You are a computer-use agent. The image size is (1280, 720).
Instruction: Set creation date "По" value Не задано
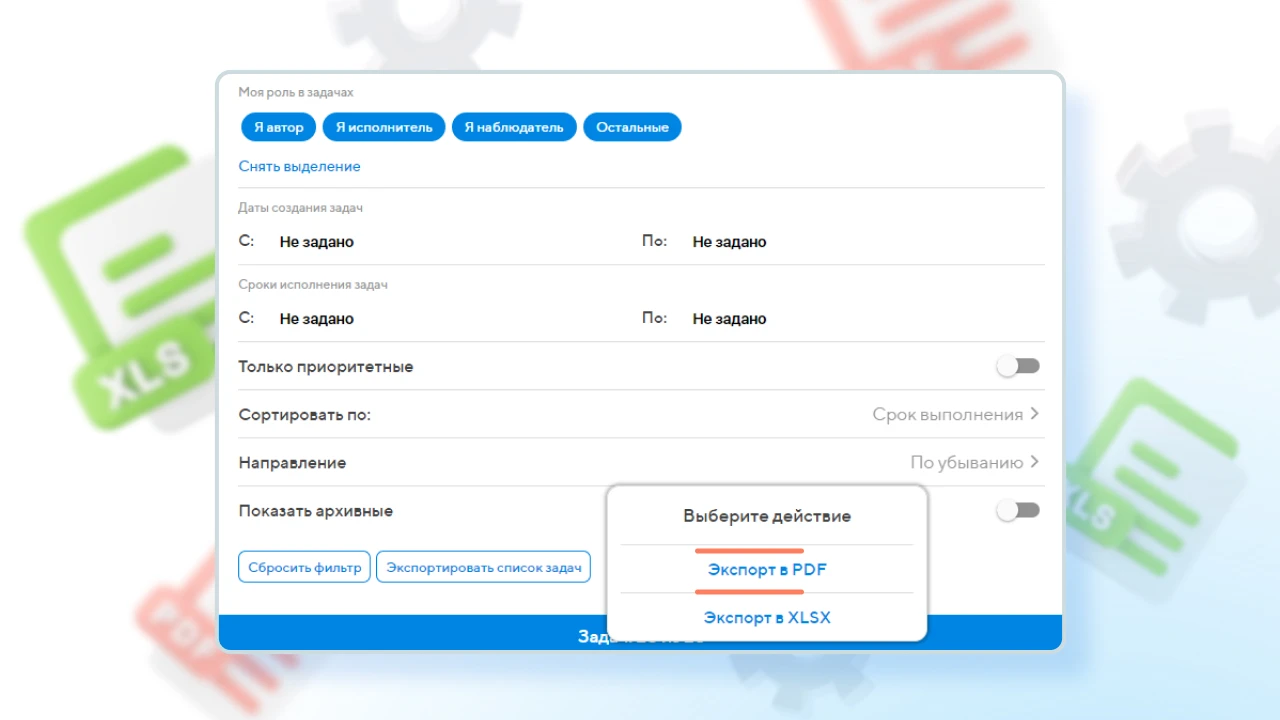click(730, 242)
